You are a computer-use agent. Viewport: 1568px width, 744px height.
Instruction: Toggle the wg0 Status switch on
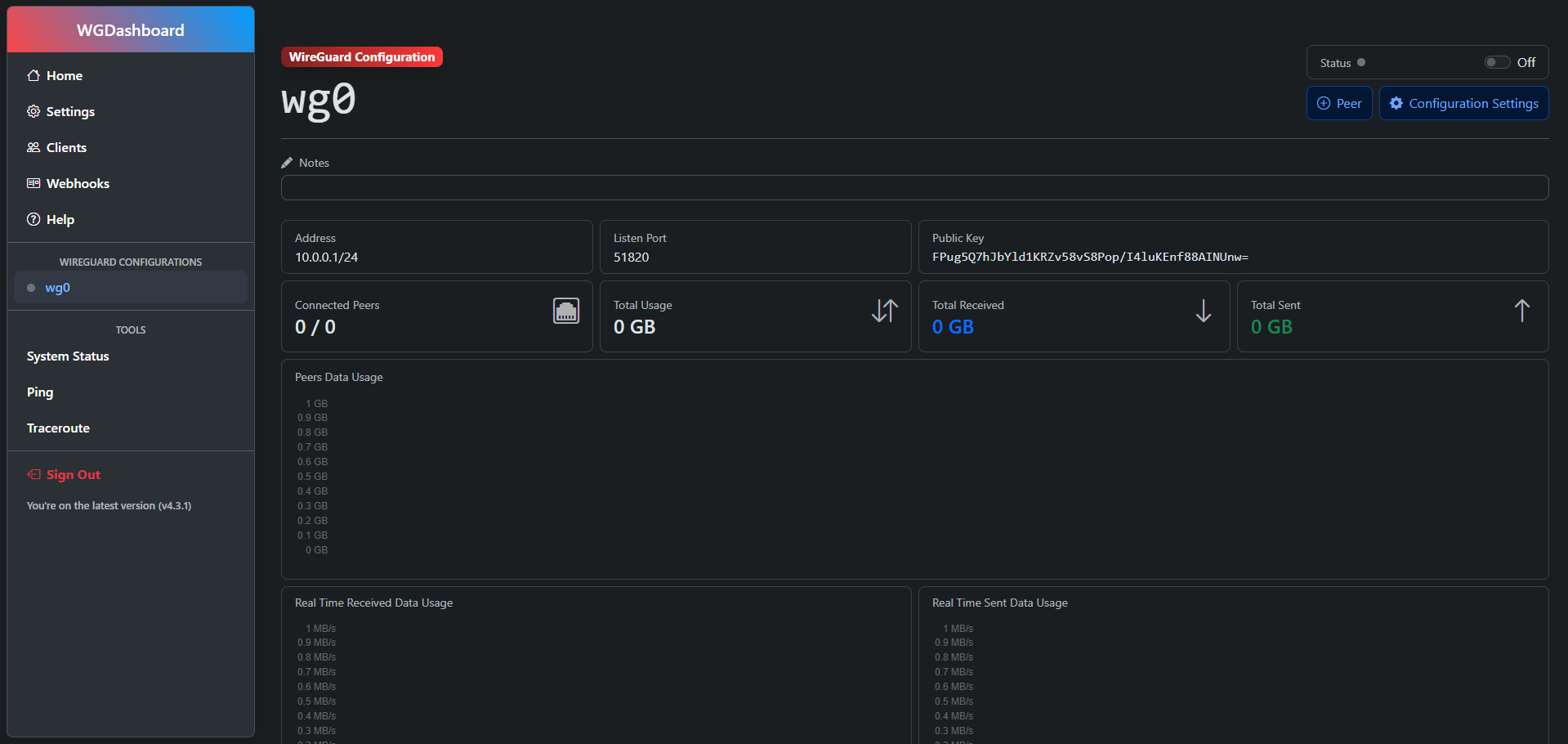[x=1497, y=62]
